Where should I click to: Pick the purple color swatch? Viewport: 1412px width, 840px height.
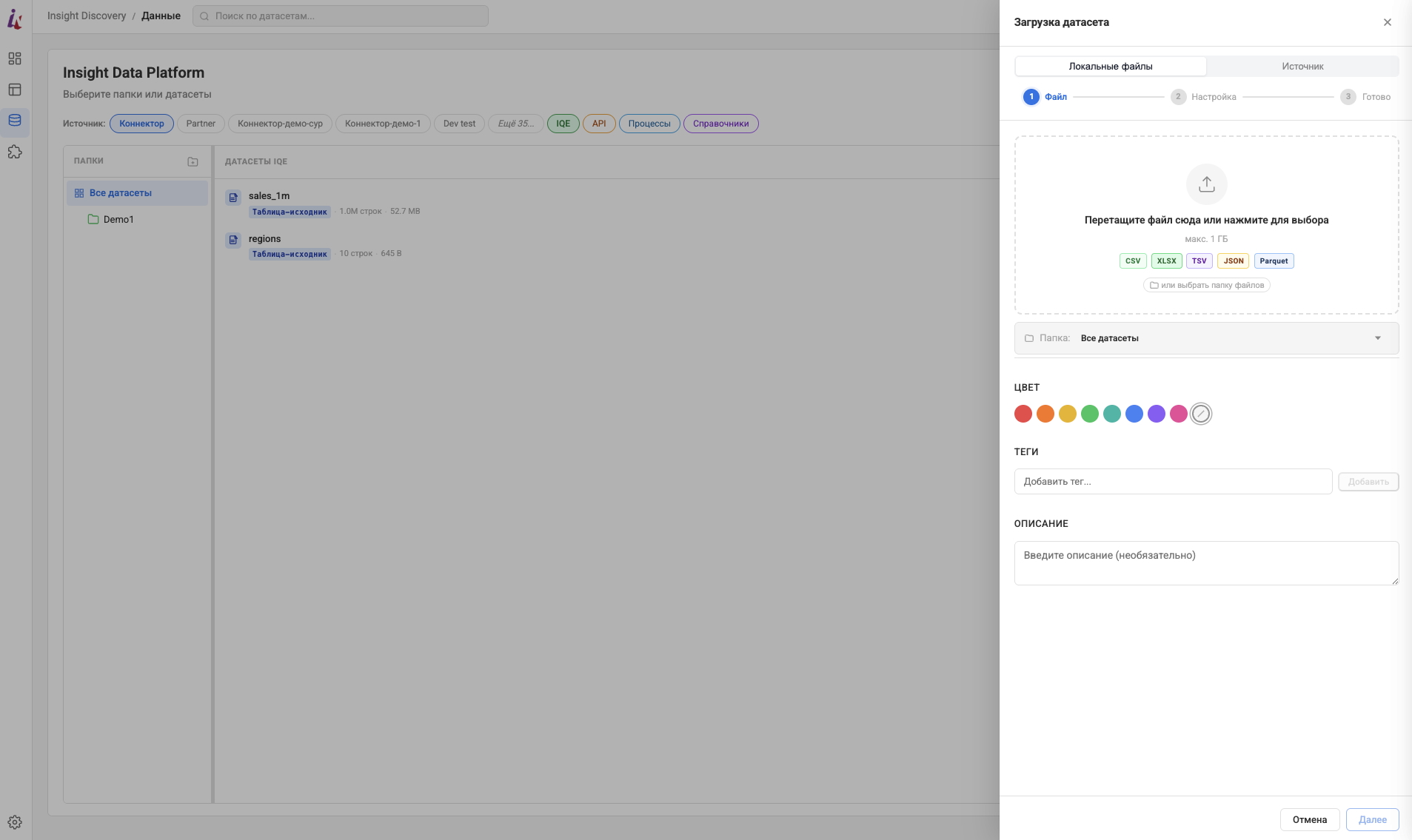1157,414
